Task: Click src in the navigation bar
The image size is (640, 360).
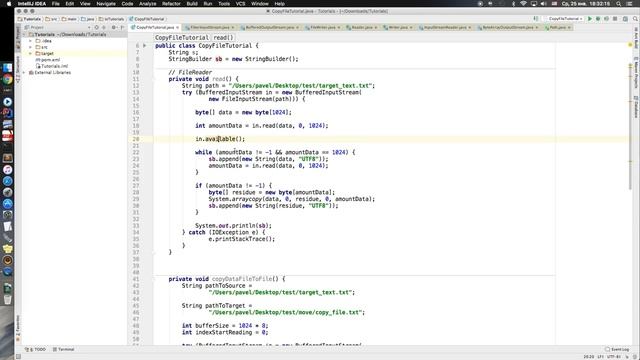Action: point(52,19)
